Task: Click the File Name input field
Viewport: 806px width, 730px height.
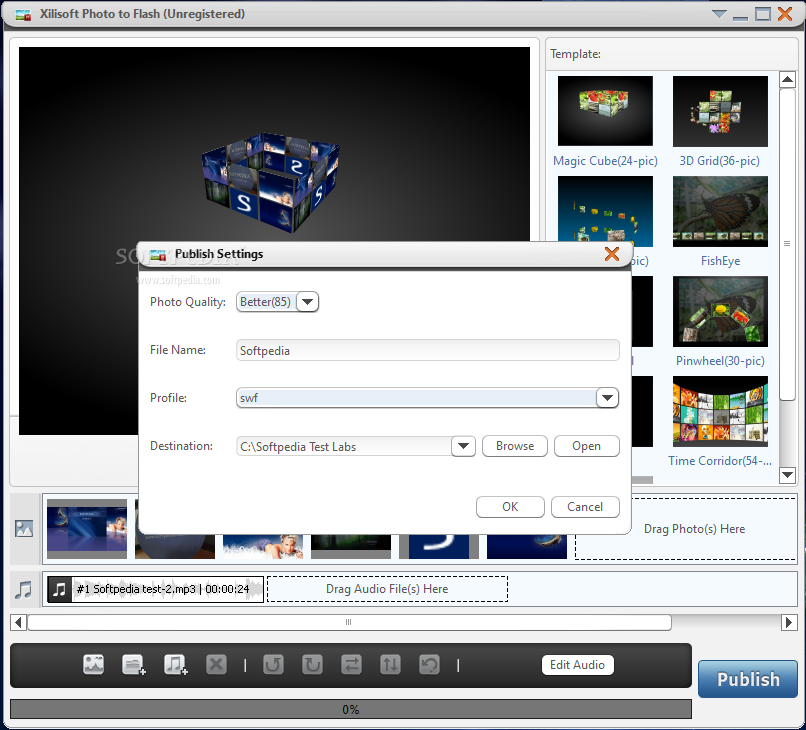Action: pos(428,351)
